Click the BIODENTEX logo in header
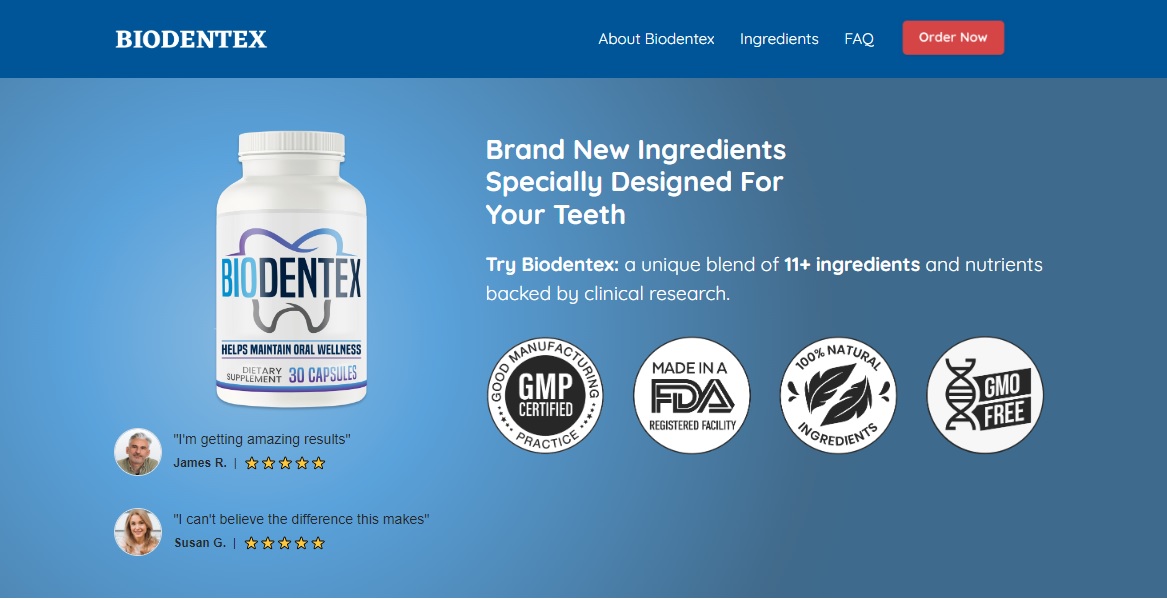The width and height of the screenshot is (1167, 599). [x=191, y=39]
